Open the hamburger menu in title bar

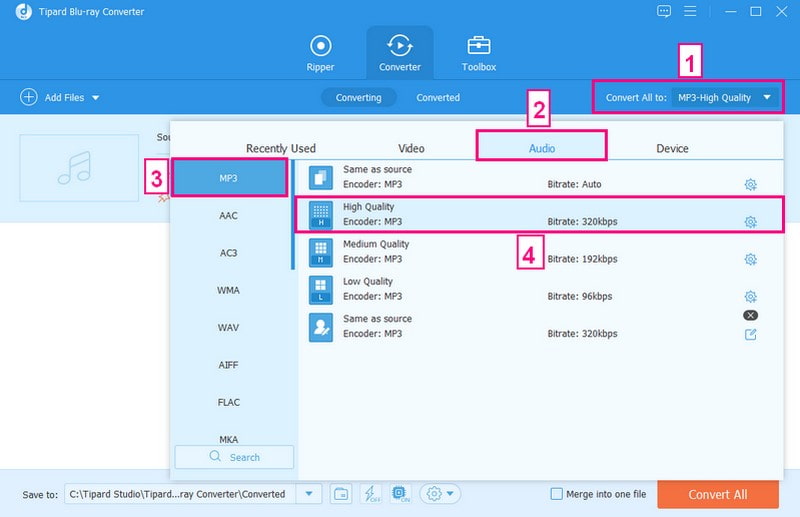690,11
